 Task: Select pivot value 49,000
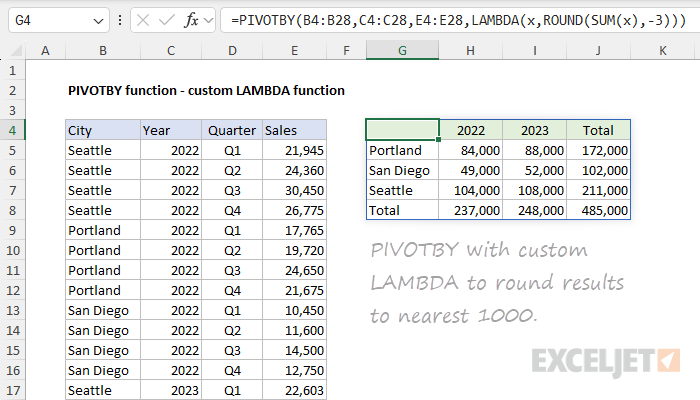click(470, 170)
